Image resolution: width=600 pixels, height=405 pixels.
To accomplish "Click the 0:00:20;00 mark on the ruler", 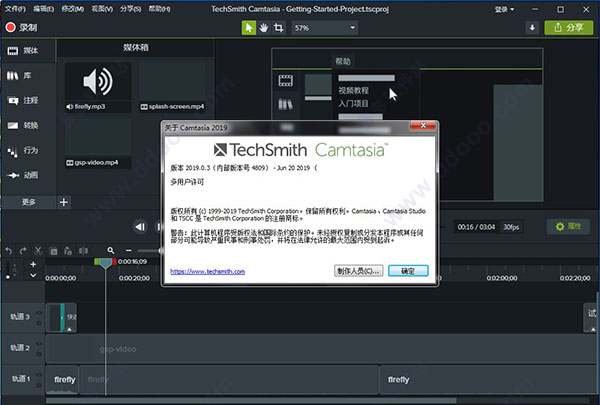I will [134, 278].
